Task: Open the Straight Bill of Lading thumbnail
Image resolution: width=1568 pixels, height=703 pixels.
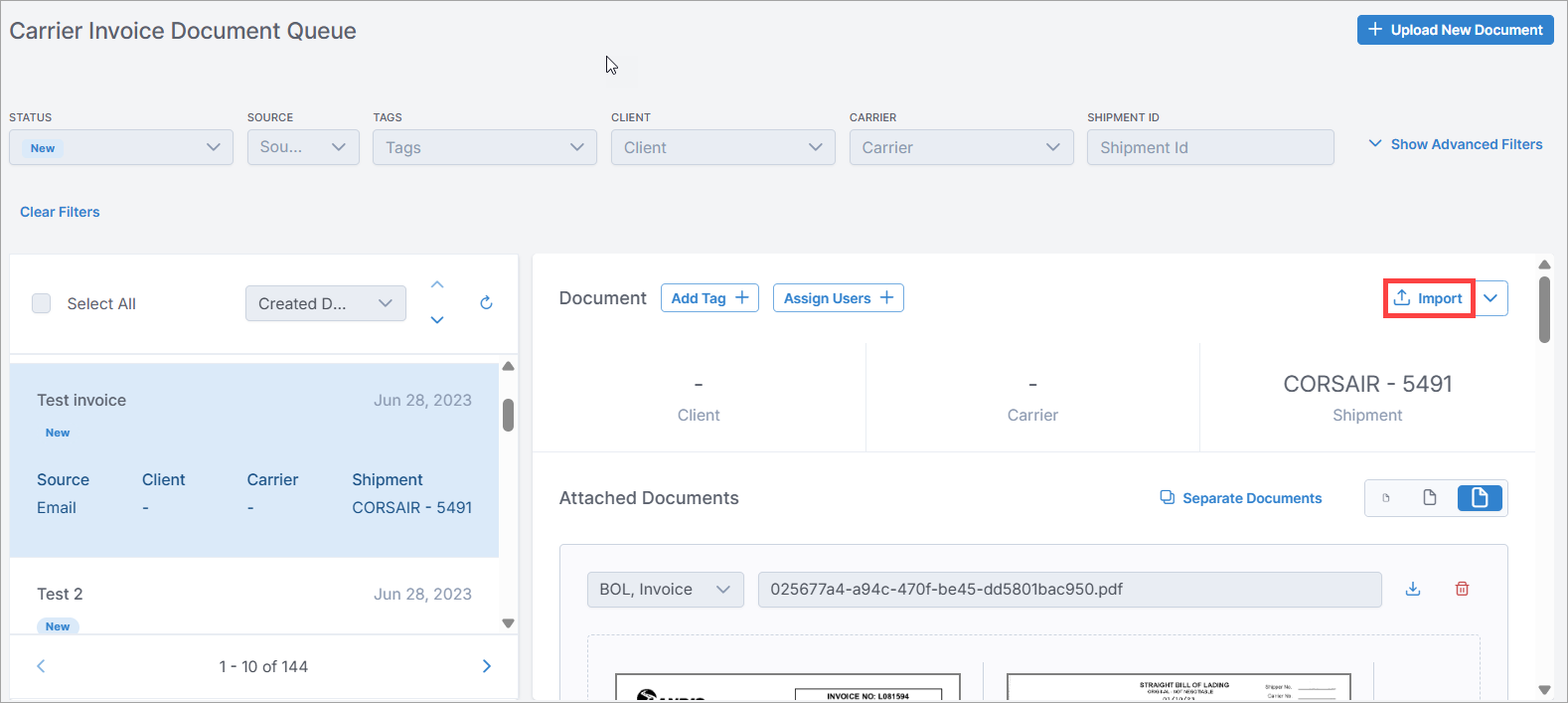Action: coord(1178,687)
